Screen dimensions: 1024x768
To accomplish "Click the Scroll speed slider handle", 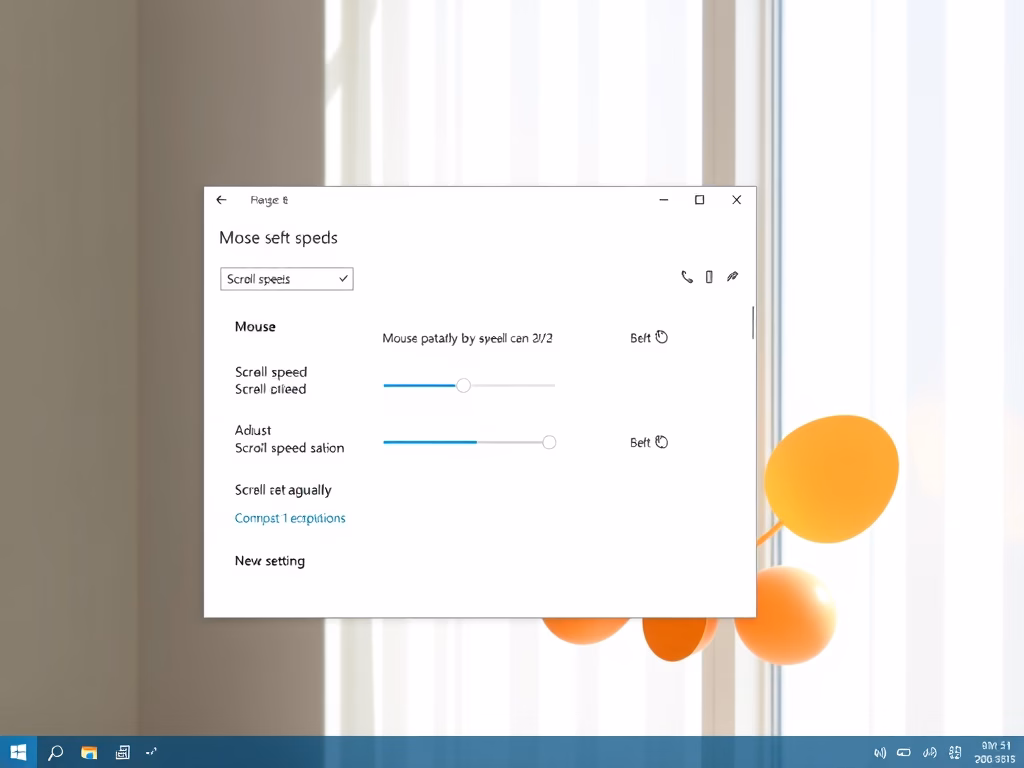I will (463, 385).
